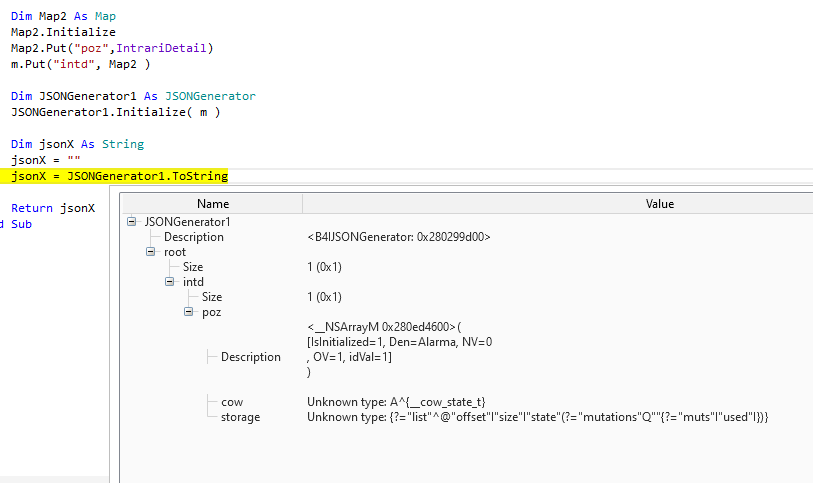813x483 pixels.
Task: Select the storage tree row
Action: (x=240, y=417)
